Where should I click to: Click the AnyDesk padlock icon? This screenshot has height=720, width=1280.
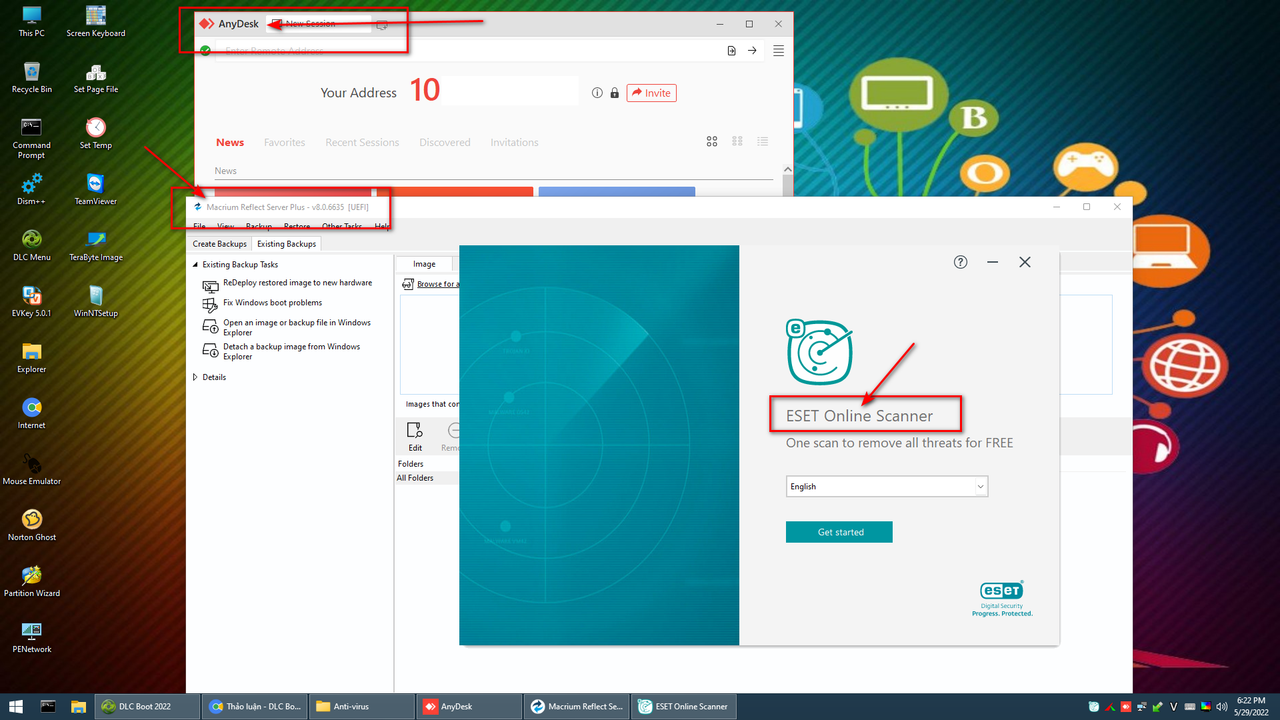pos(615,93)
